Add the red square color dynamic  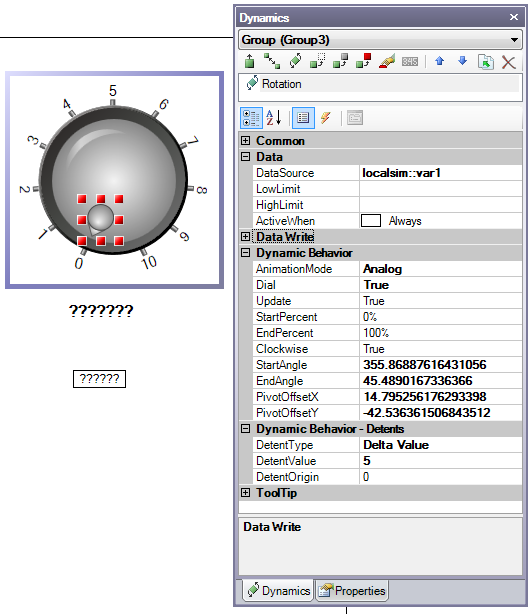click(x=363, y=61)
